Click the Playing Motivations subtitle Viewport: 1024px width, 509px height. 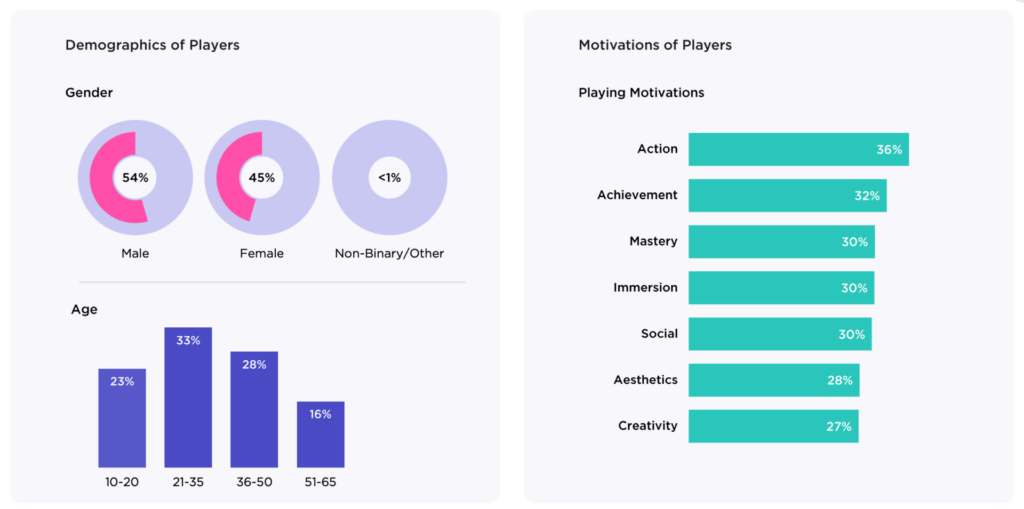pos(641,93)
